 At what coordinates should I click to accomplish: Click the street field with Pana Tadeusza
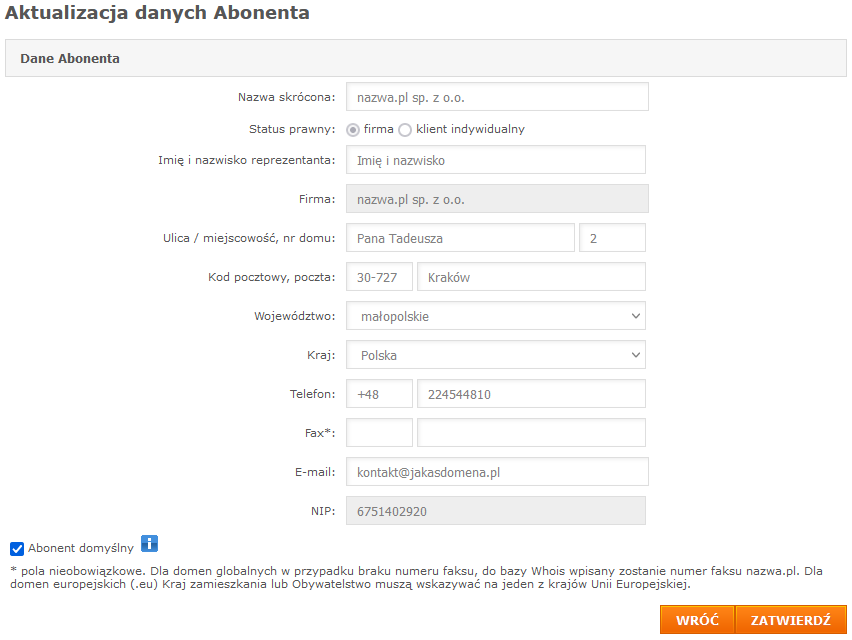coord(460,237)
